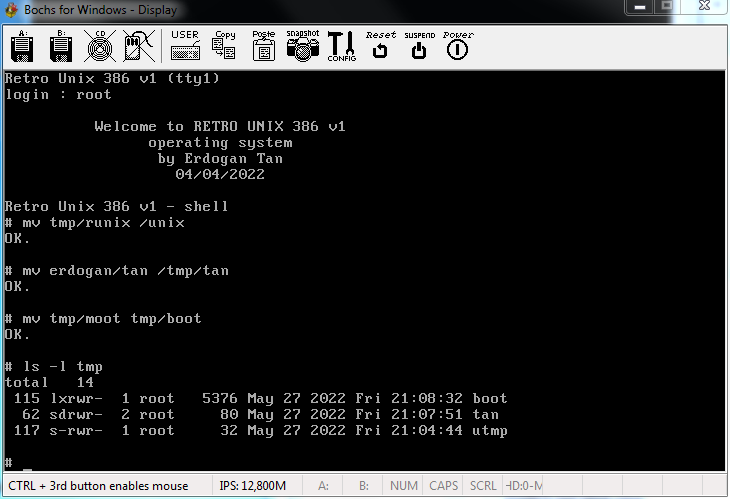The width and height of the screenshot is (730, 499).
Task: Click 'Welcome to RETRO UNIX 386 v1' text
Action: [220, 127]
